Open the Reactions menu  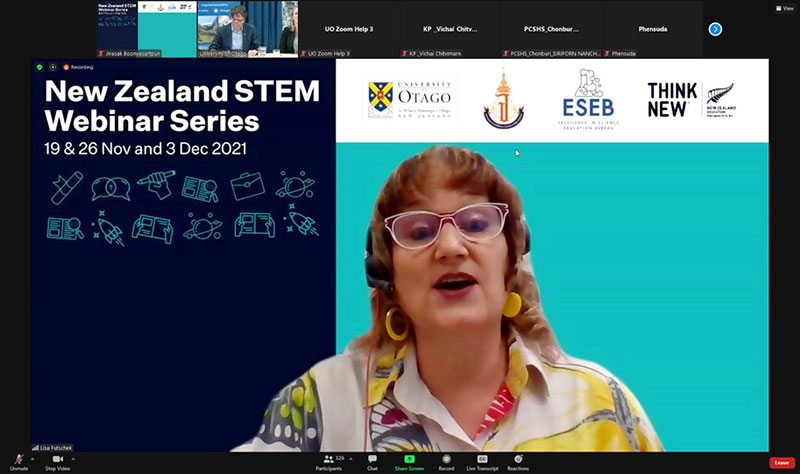click(x=518, y=461)
